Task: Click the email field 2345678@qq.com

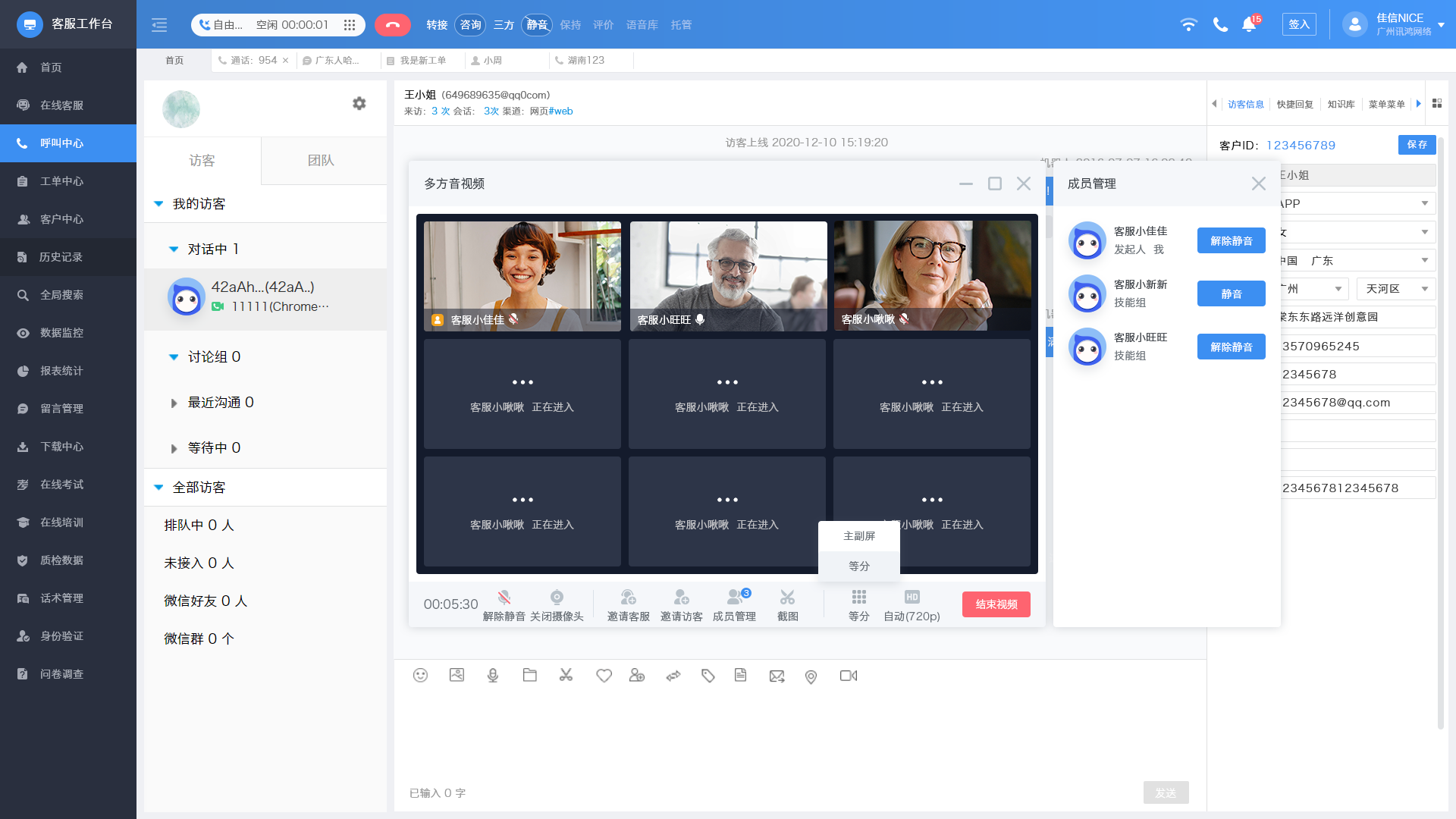Action: [1357, 403]
